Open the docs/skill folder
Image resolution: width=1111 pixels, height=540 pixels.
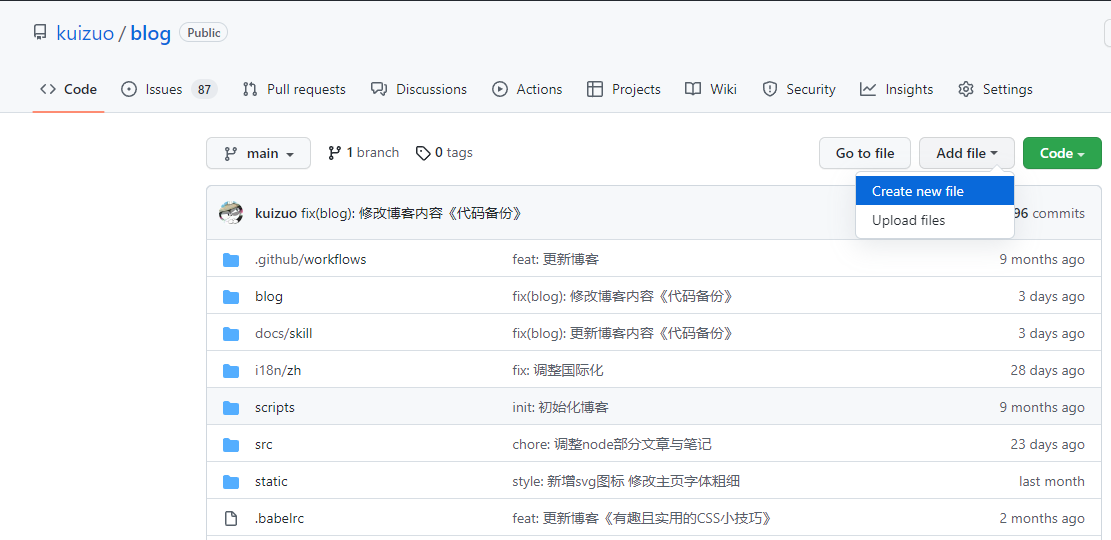[283, 333]
